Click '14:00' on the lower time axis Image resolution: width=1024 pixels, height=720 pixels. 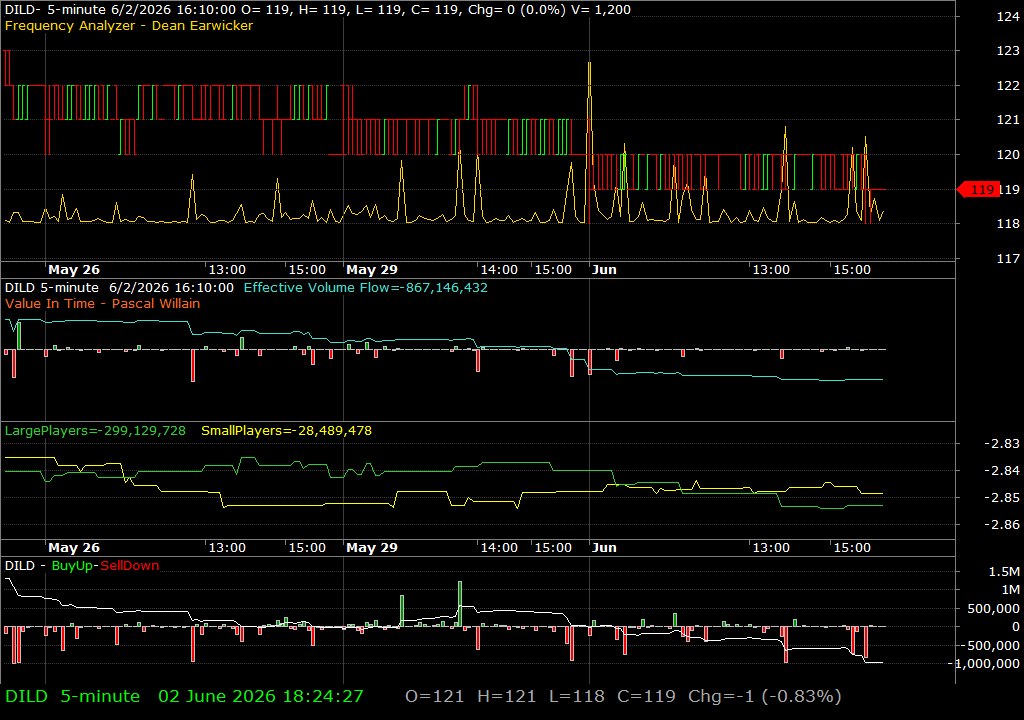point(499,548)
